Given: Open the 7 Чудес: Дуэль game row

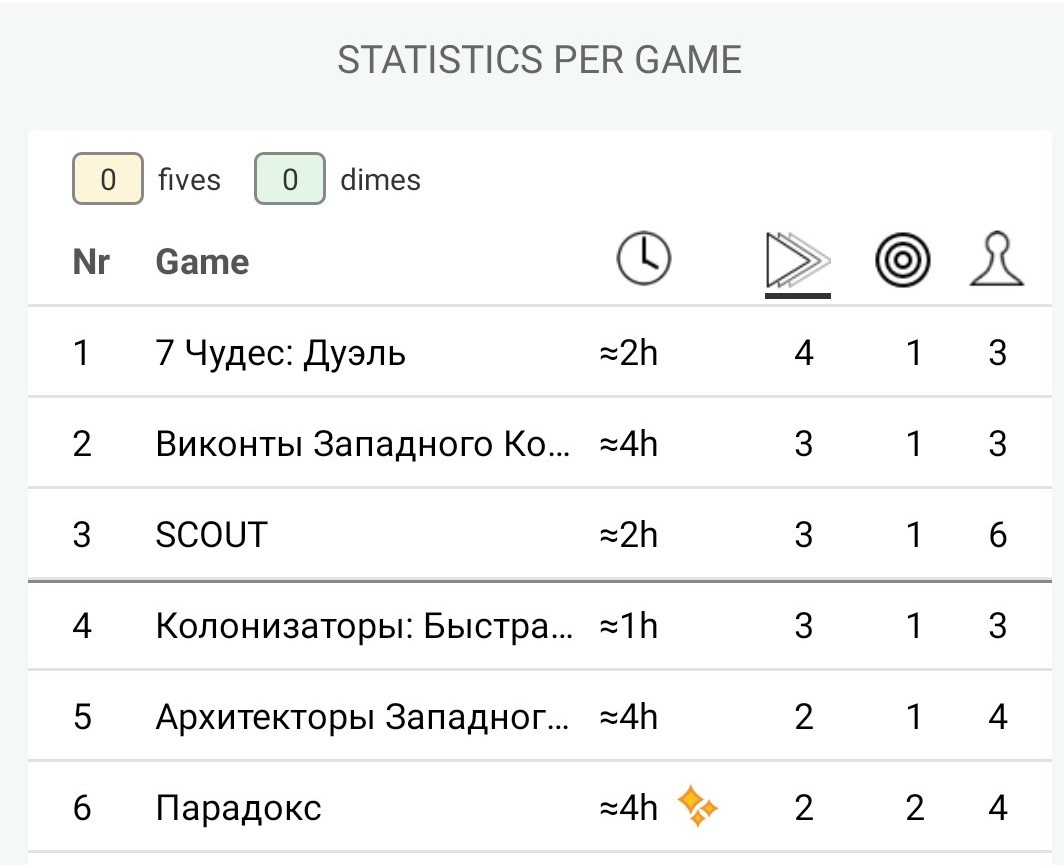Looking at the screenshot, I should (281, 353).
